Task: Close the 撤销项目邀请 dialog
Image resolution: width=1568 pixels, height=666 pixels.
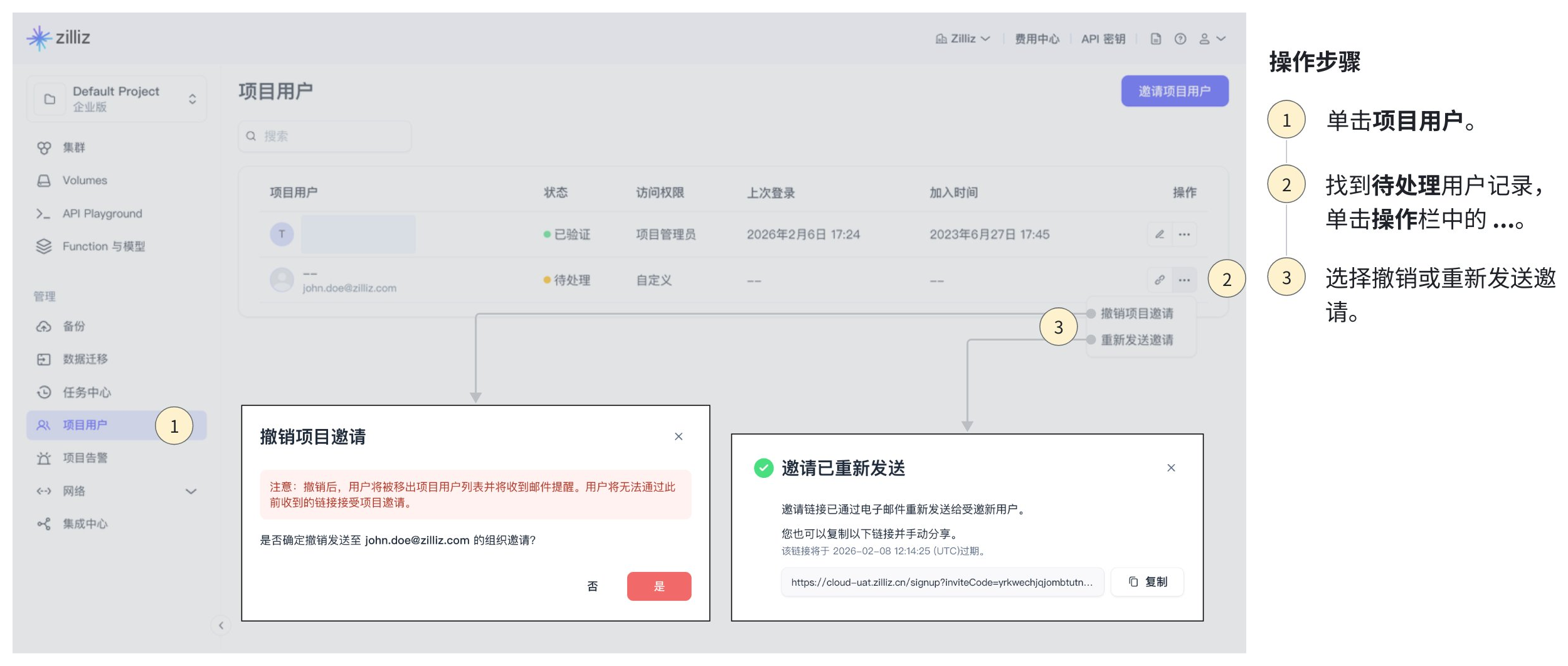Action: [678, 436]
